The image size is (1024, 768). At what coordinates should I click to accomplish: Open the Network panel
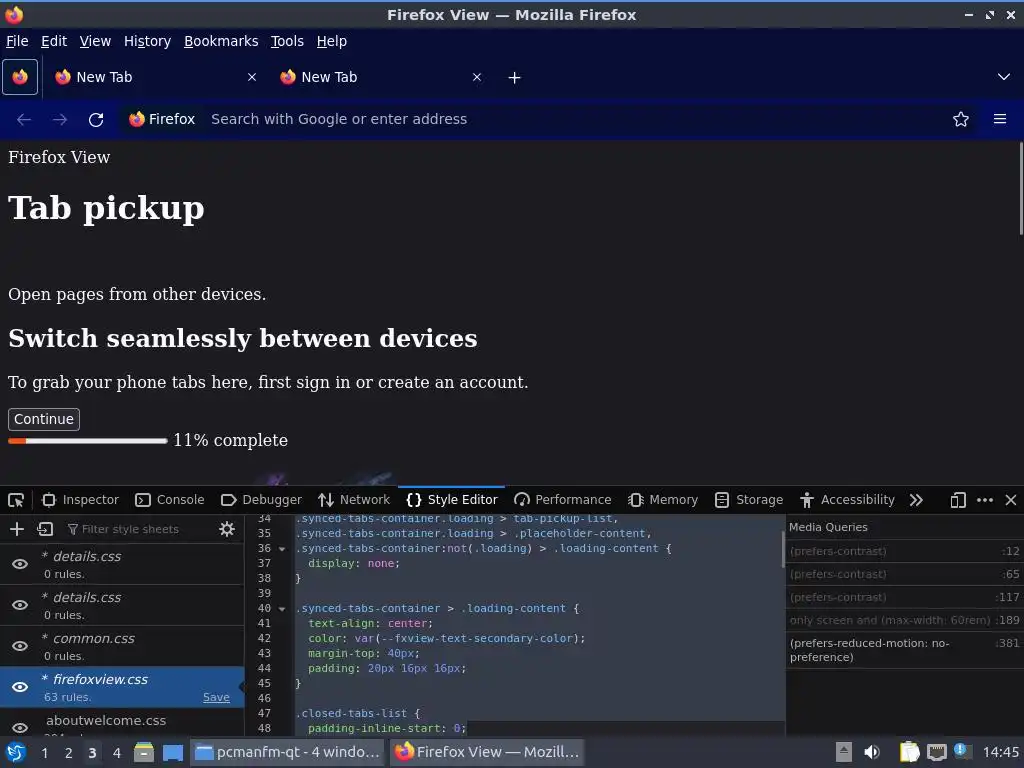(354, 500)
